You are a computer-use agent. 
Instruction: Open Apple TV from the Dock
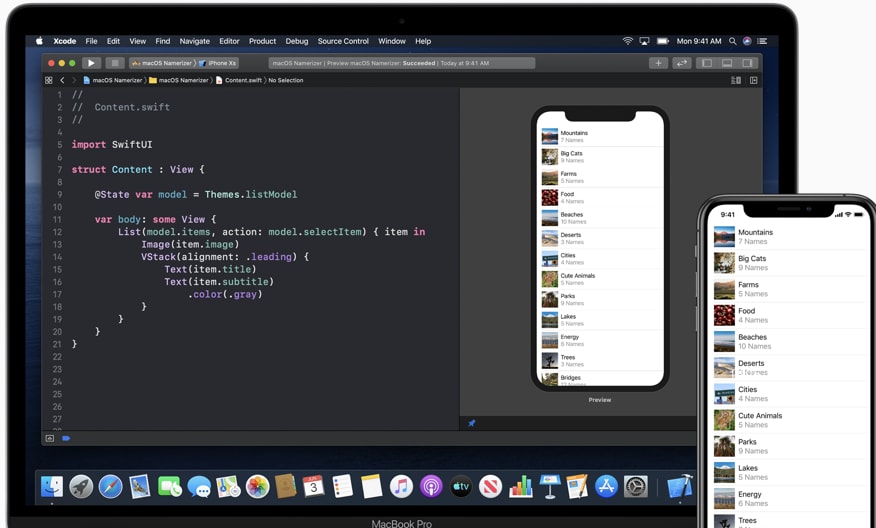click(460, 487)
